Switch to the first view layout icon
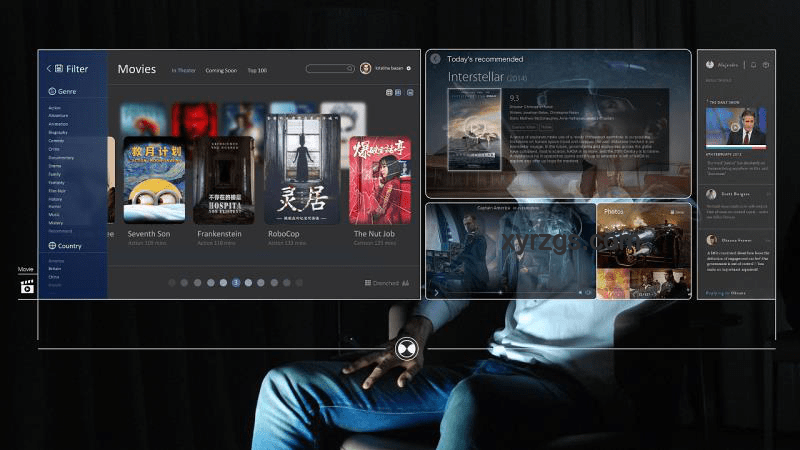Image resolution: width=800 pixels, height=450 pixels. (389, 92)
